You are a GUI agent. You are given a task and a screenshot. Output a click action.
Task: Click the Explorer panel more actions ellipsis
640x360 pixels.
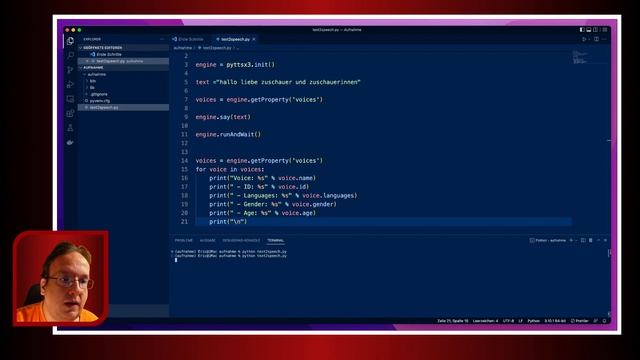tap(162, 39)
